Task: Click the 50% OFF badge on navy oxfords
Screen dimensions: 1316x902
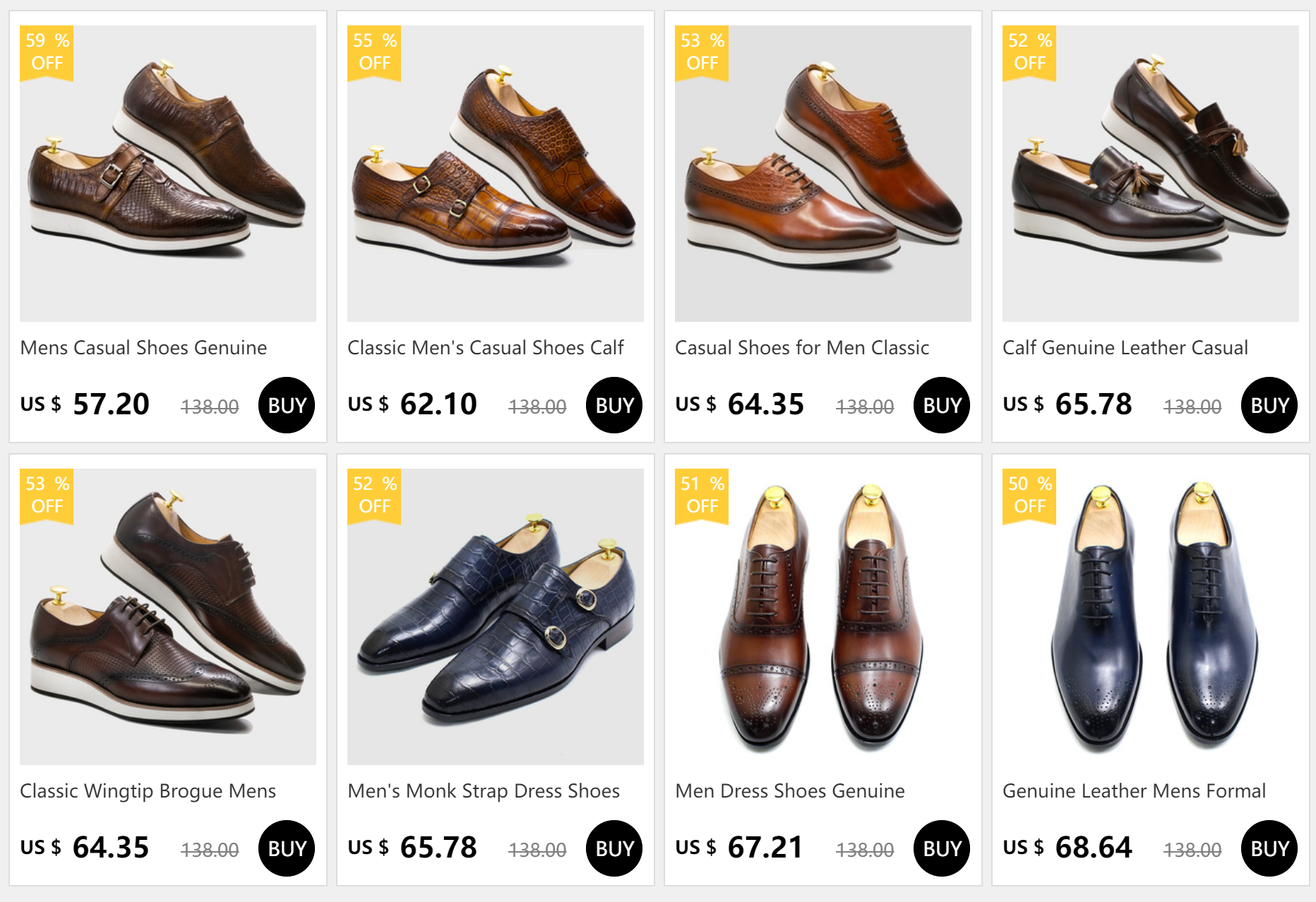Action: [1029, 495]
